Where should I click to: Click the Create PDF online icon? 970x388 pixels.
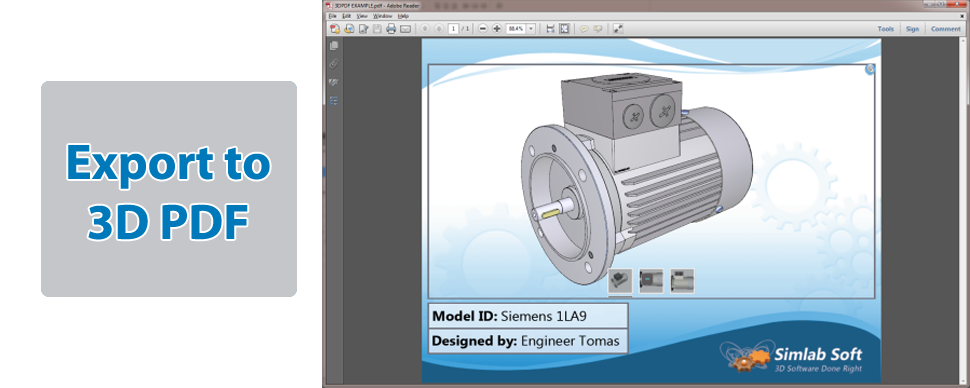pyautogui.click(x=335, y=28)
